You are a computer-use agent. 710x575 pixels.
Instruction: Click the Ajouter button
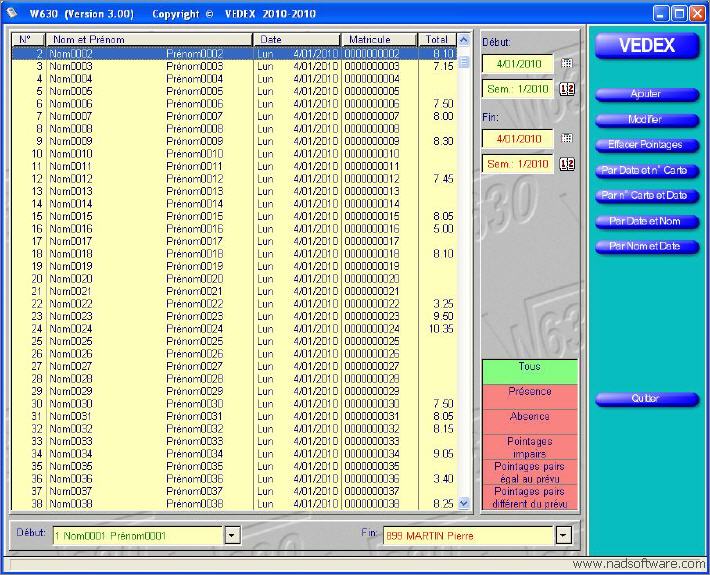(647, 94)
